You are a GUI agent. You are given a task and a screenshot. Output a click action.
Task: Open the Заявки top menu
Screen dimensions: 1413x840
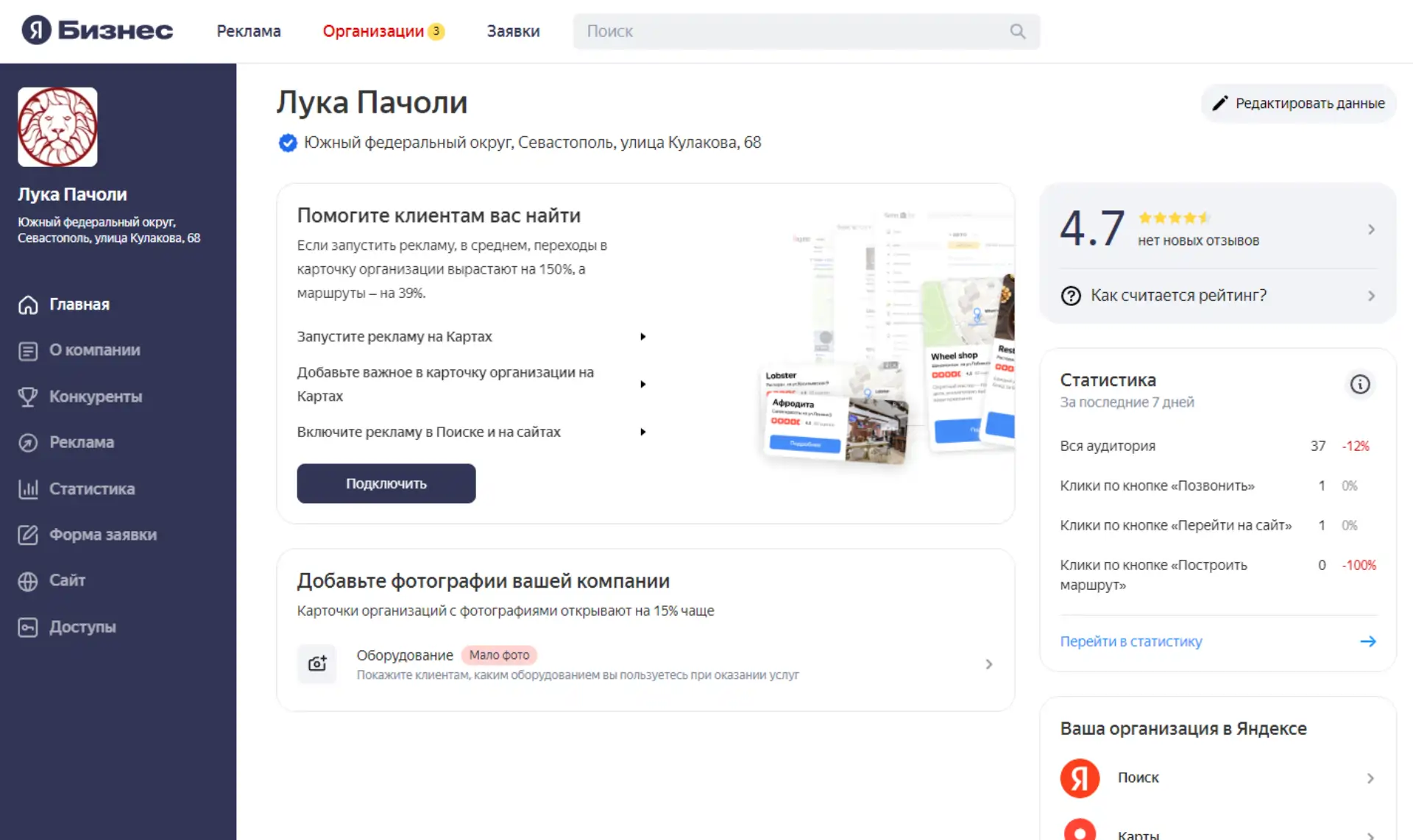[x=513, y=31]
